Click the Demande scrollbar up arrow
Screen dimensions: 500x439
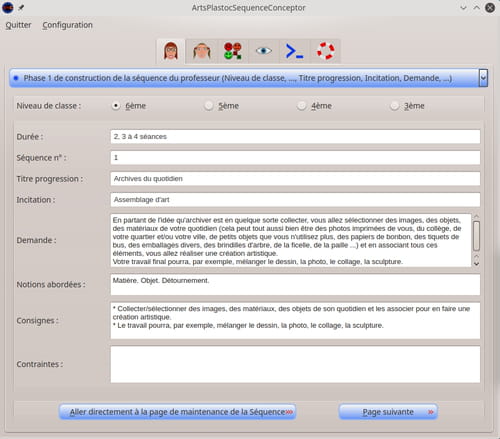(476, 217)
